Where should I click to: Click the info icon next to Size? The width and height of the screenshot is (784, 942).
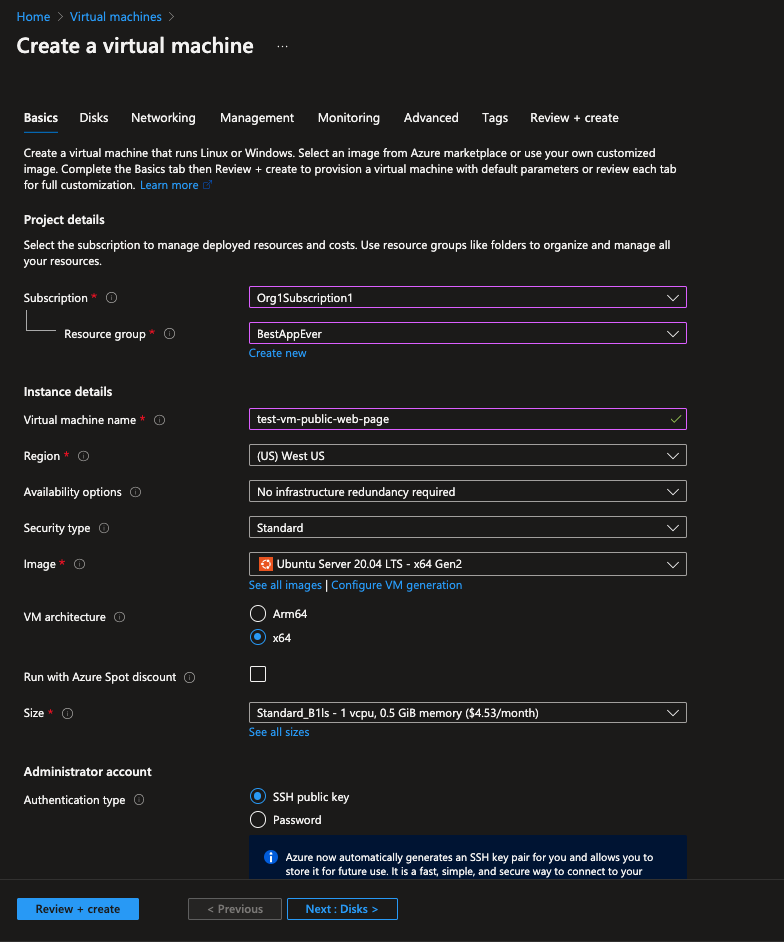coord(67,713)
